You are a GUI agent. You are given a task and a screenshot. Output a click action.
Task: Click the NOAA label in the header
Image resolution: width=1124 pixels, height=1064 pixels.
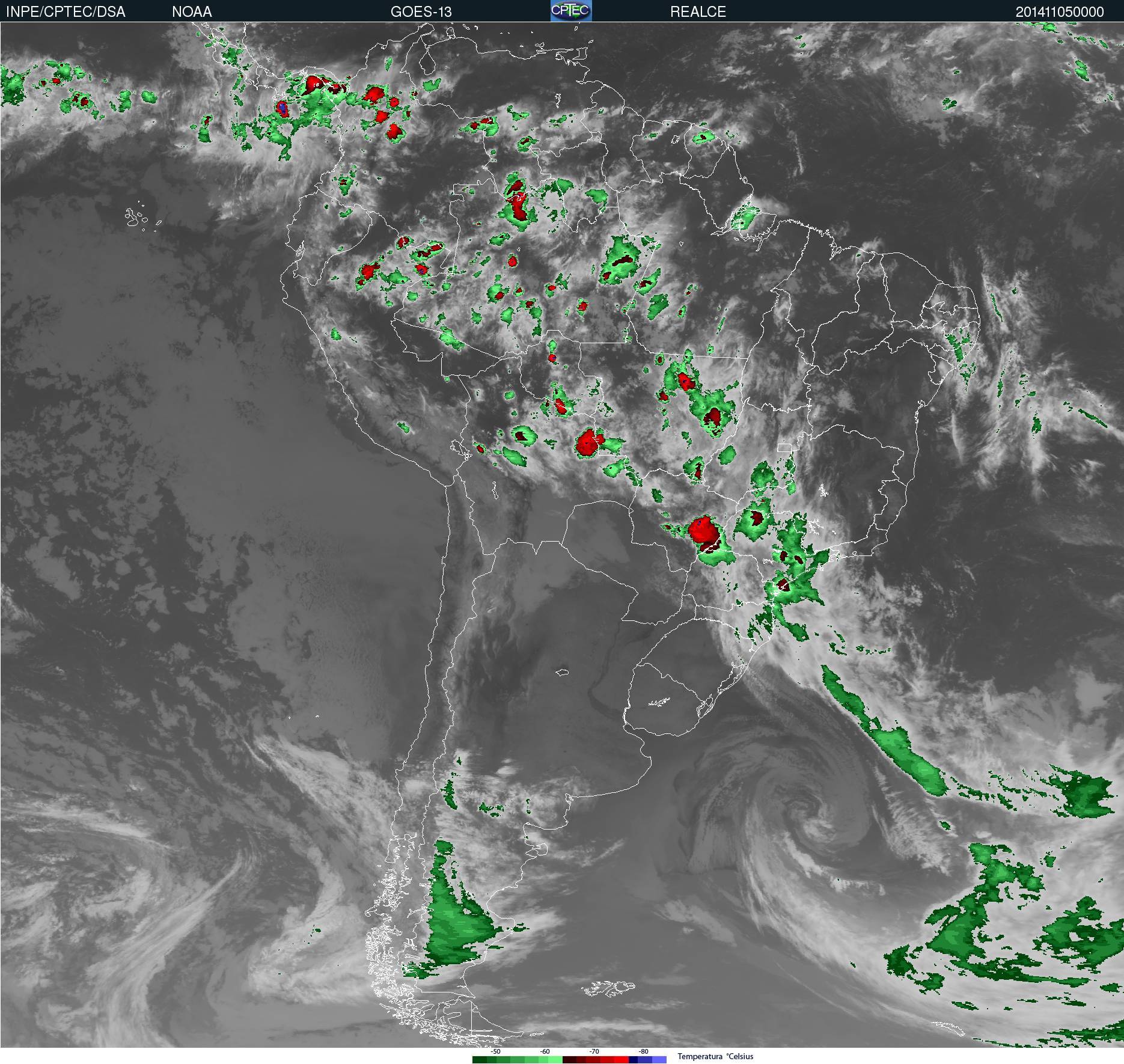pos(192,11)
